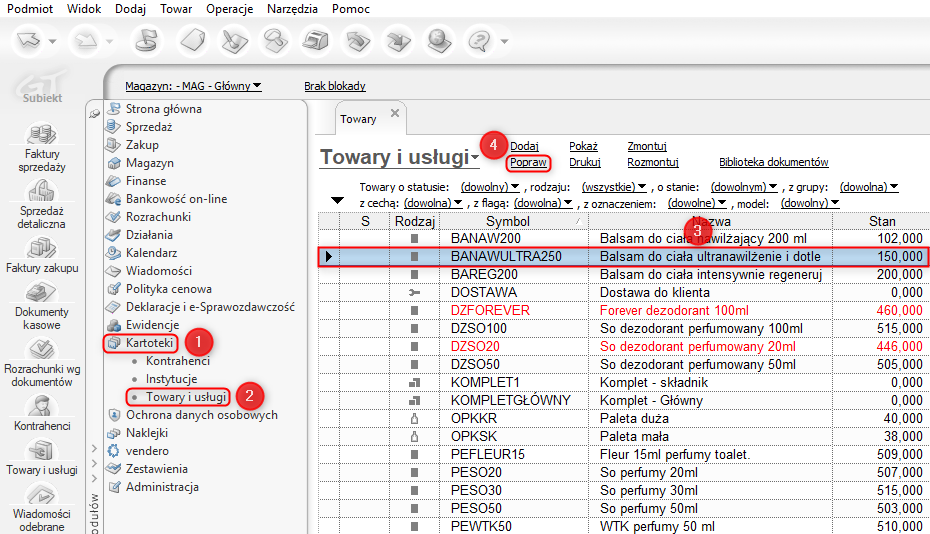Open the Magazyn: MAG - Główny dropdown
The height and width of the screenshot is (534, 930).
[193, 86]
